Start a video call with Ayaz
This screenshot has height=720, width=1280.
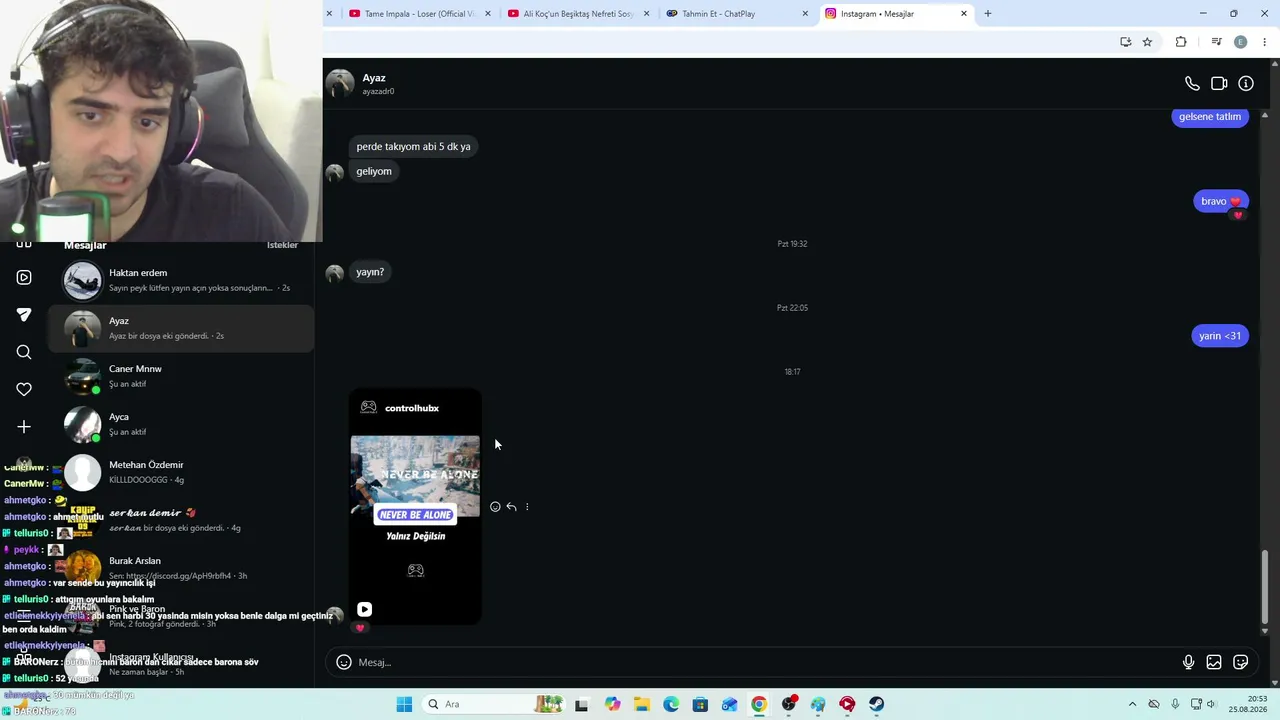pos(1219,84)
